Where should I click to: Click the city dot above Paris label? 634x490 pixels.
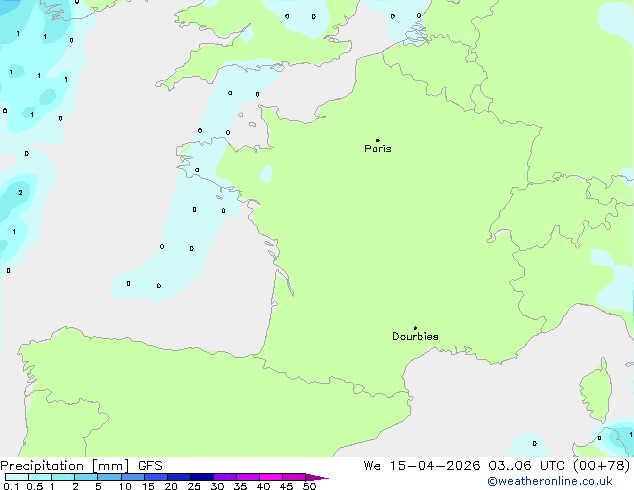[378, 140]
